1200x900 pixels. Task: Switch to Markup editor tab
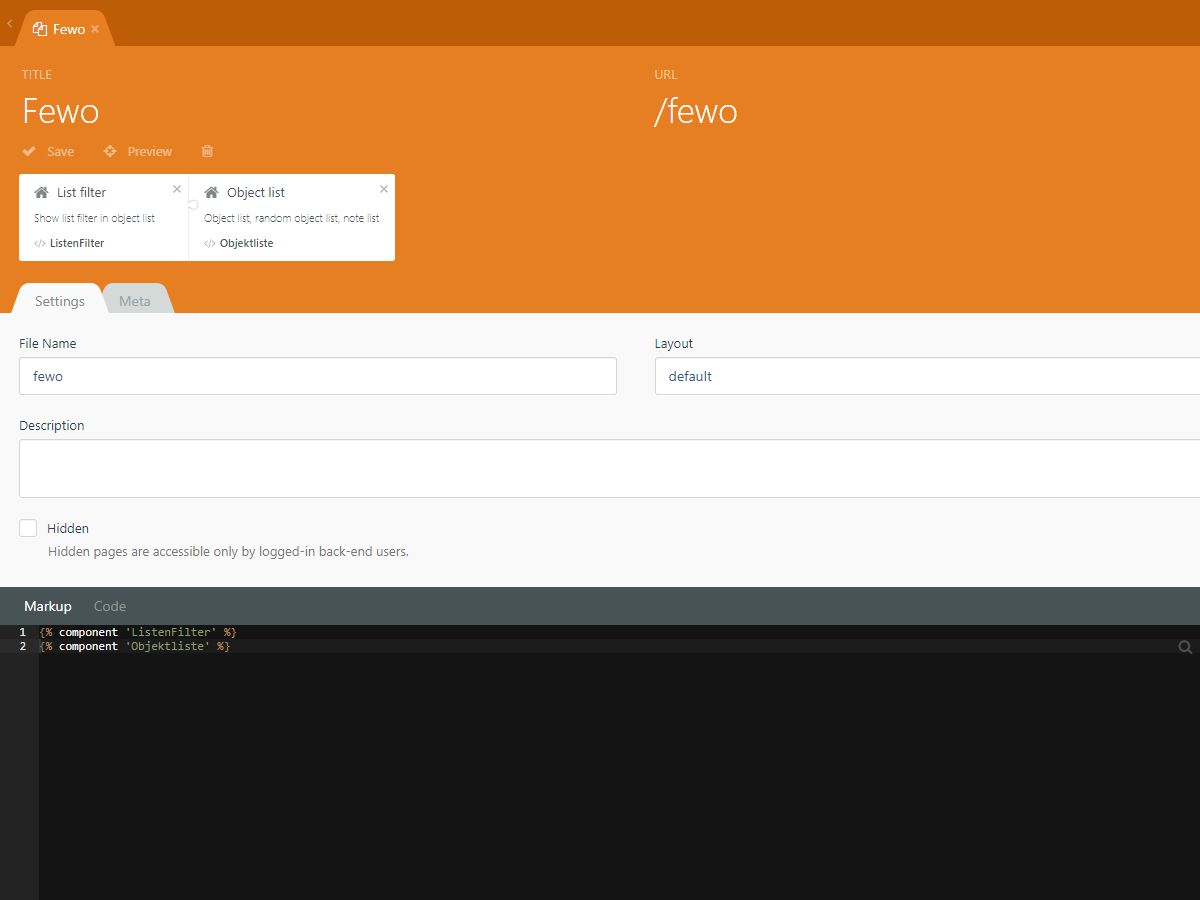click(48, 606)
